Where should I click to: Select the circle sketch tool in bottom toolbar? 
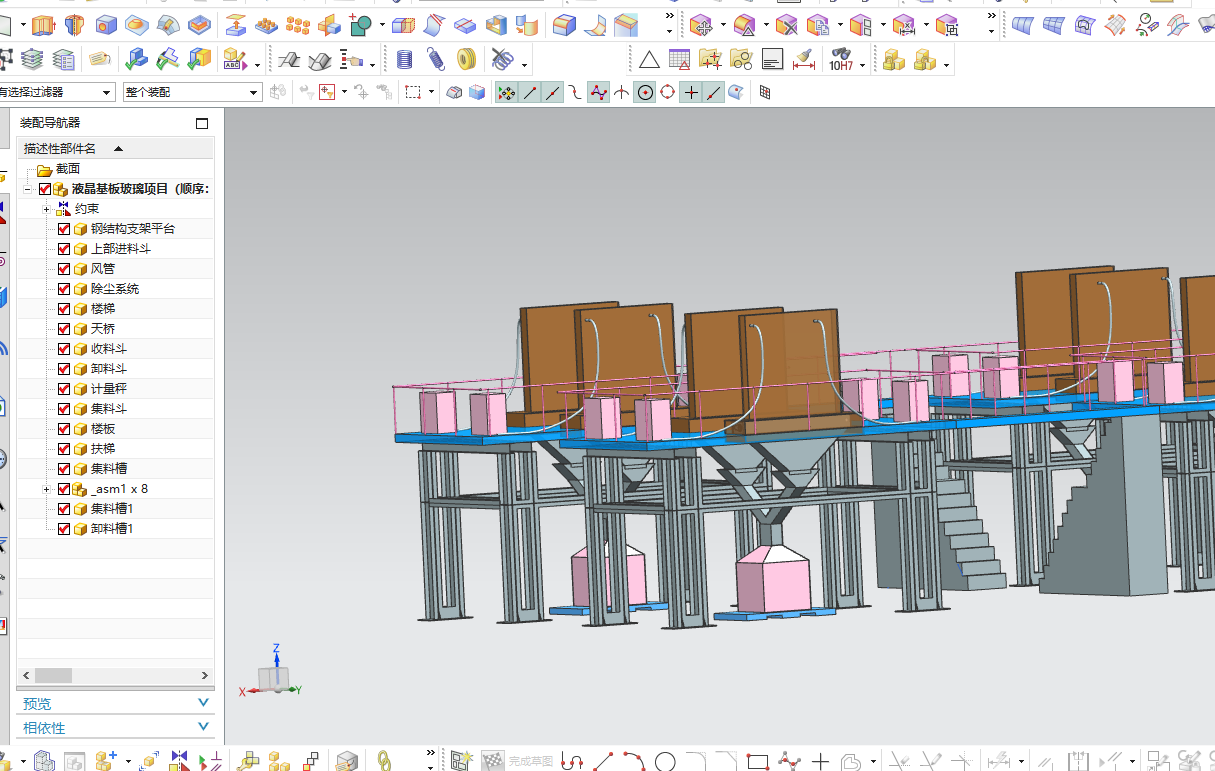[x=665, y=761]
